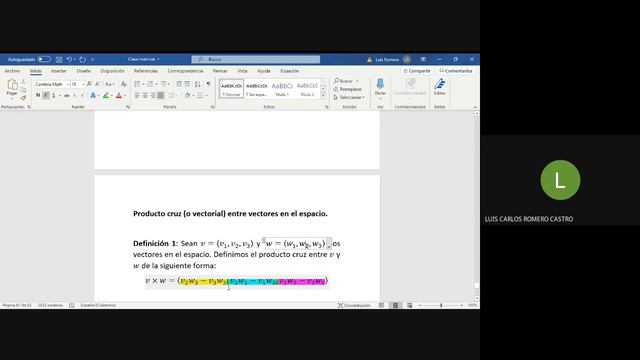Click the Buscar search field
The image size is (640, 360).
pyautogui.click(x=256, y=60)
